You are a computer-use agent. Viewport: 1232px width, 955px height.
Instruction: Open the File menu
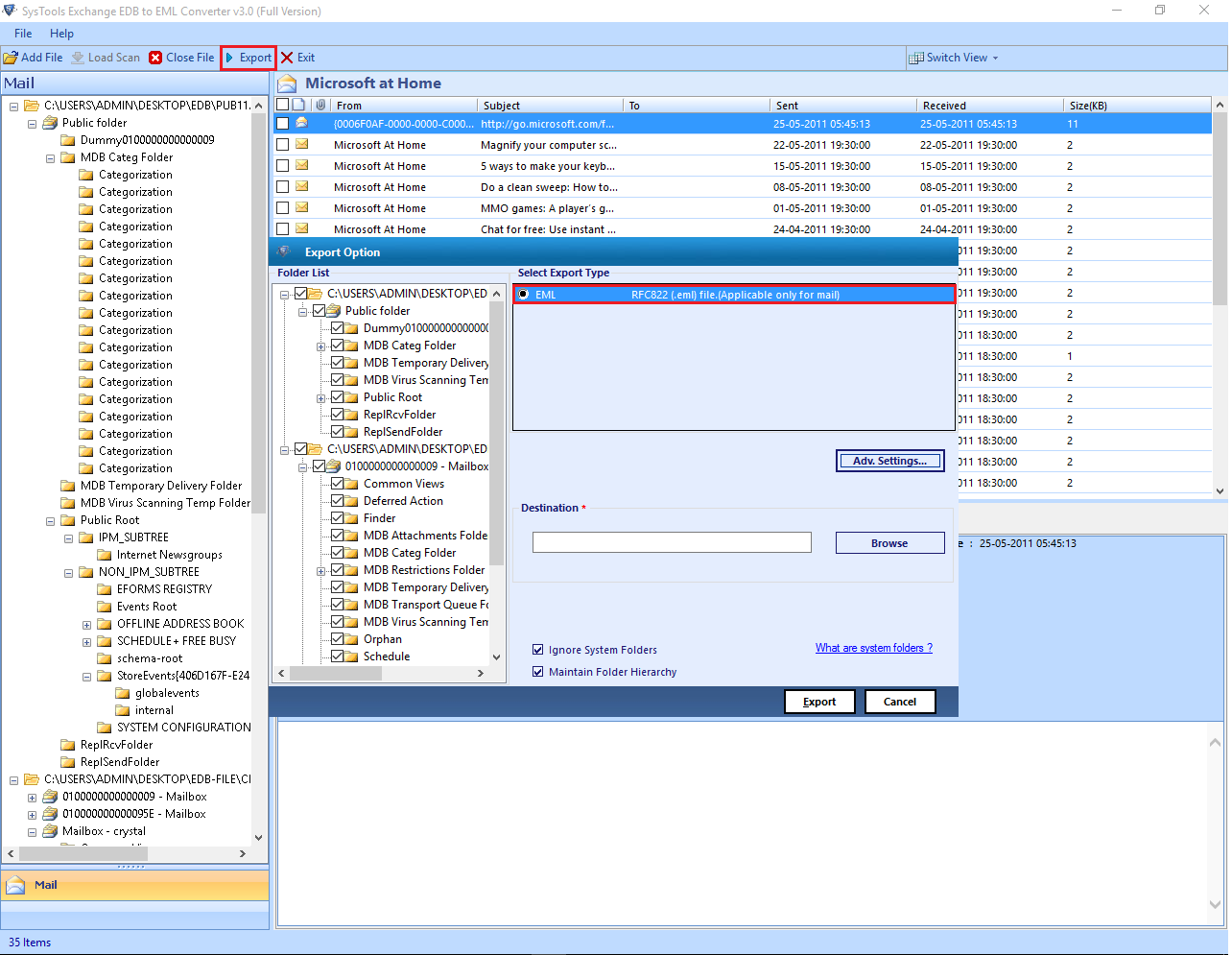pos(23,34)
